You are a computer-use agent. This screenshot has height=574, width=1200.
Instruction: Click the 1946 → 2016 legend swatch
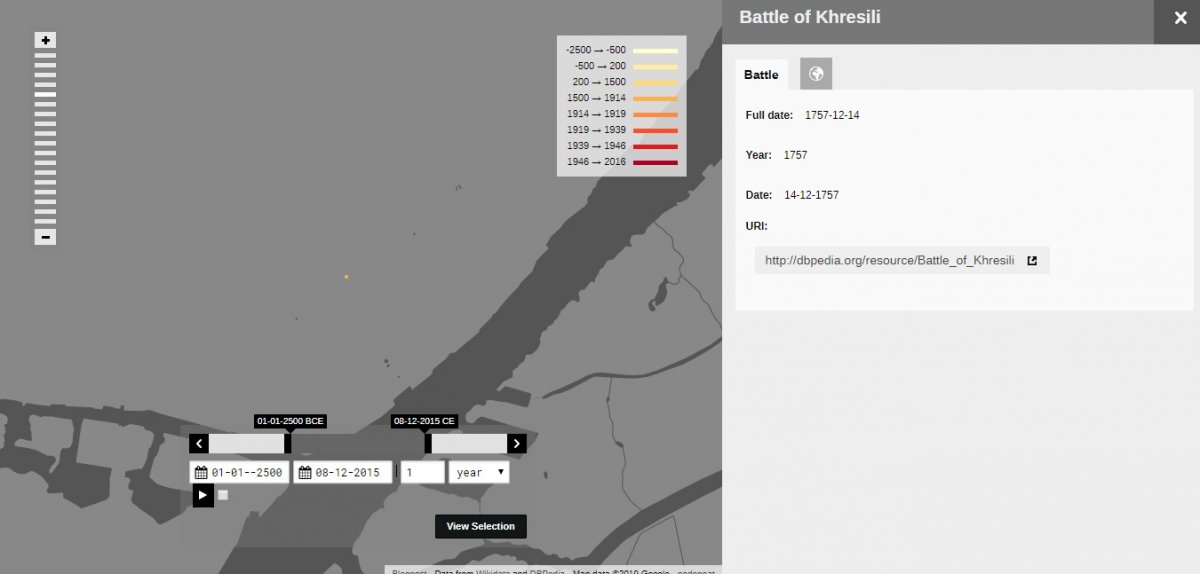click(x=655, y=162)
